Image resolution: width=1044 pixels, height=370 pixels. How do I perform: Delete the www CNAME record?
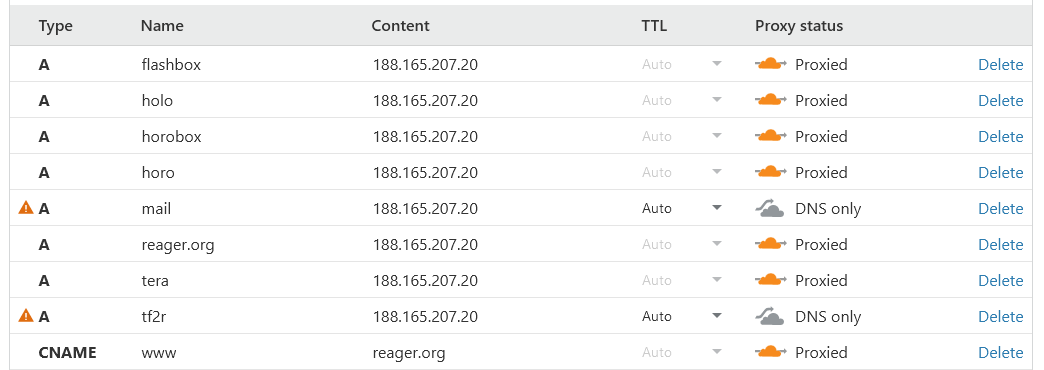1001,352
